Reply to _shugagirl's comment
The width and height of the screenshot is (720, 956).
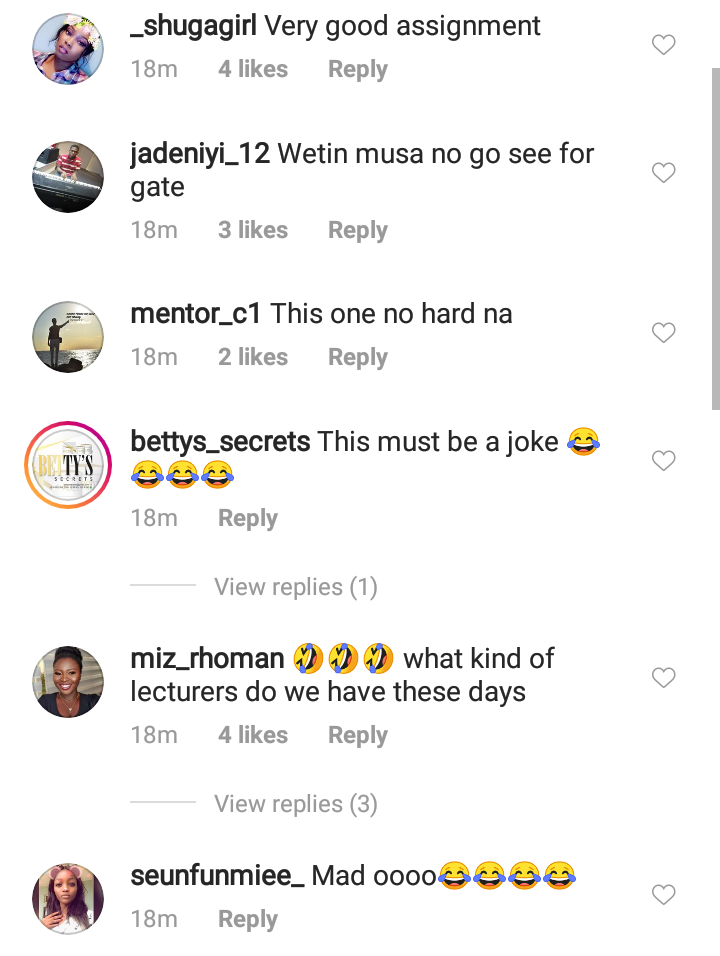(x=357, y=70)
